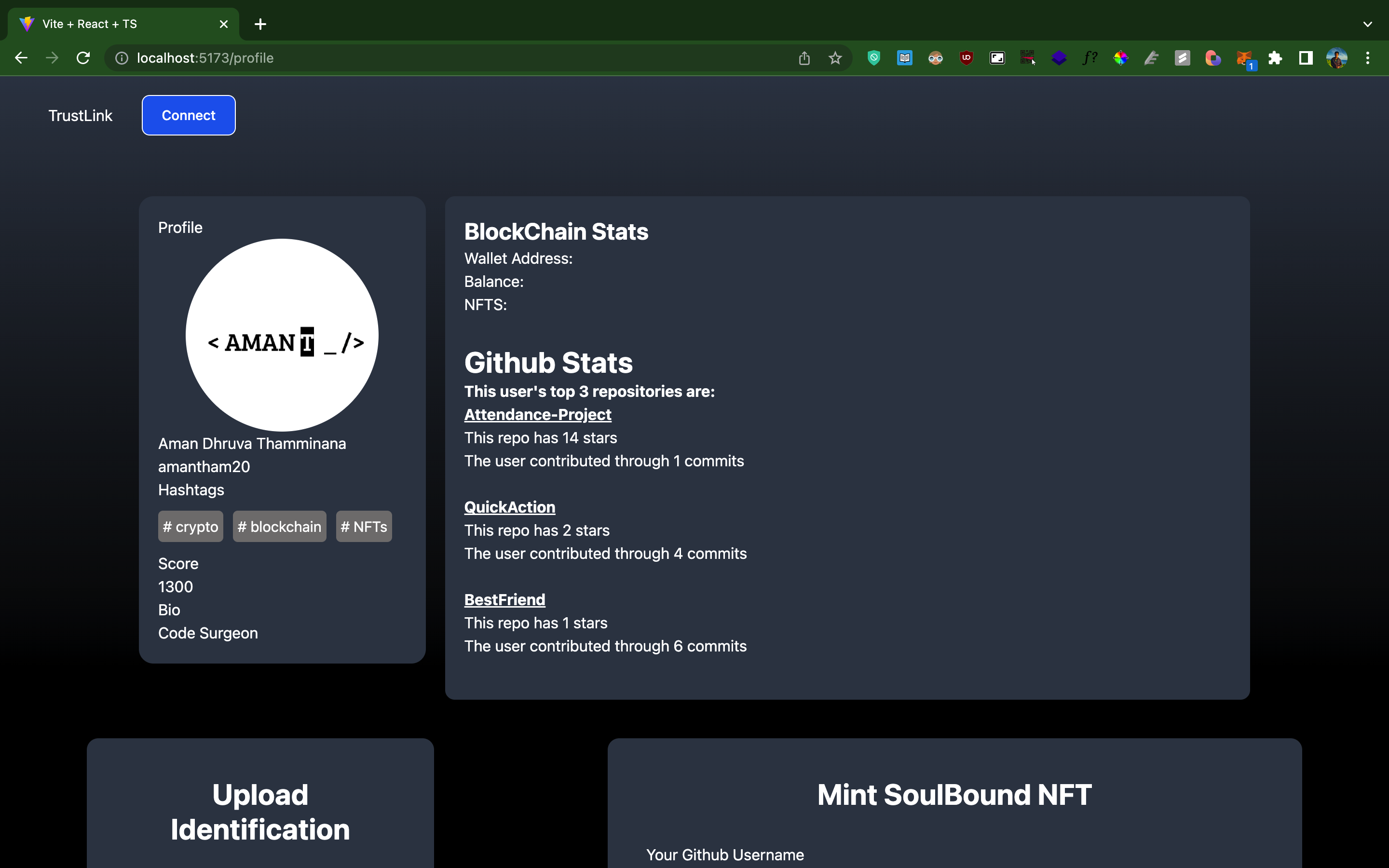Click the QR code extension icon
This screenshot has width=1389, height=868.
[x=1027, y=58]
